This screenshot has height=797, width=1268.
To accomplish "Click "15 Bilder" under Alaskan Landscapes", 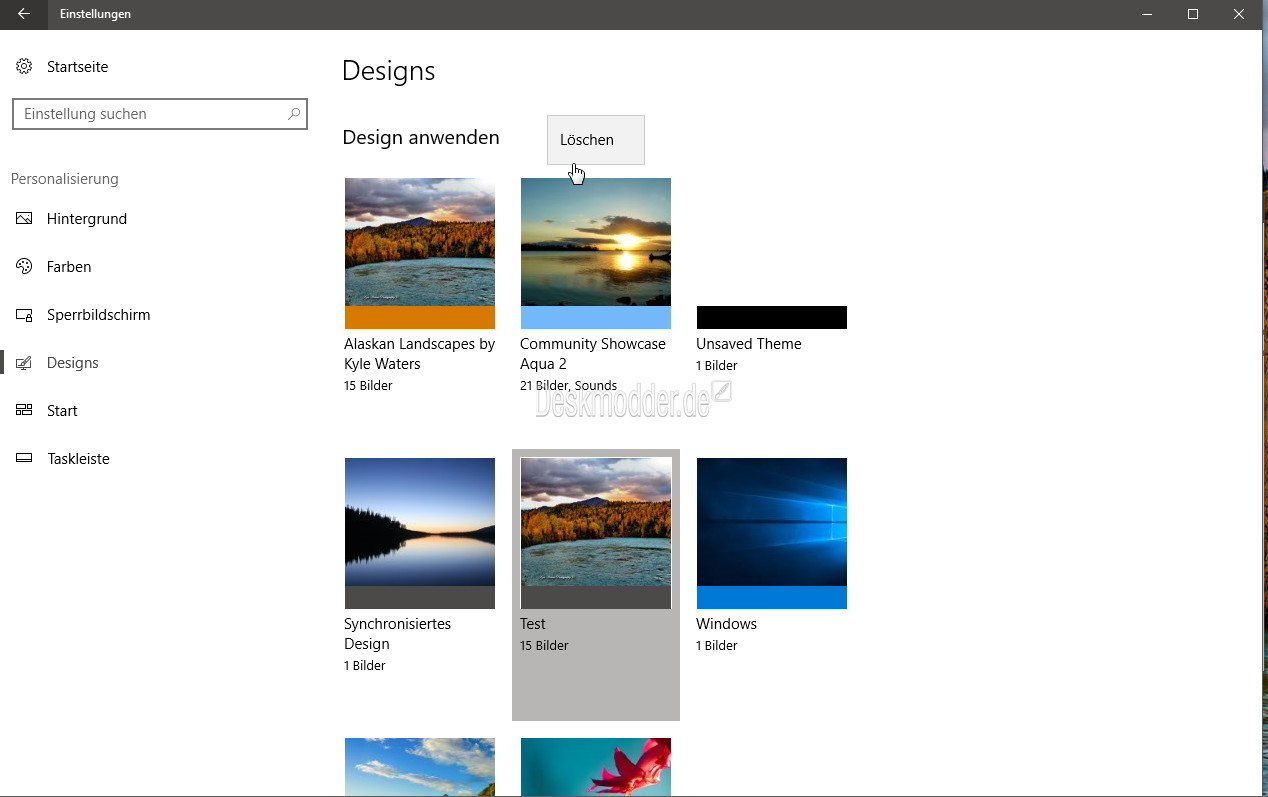I will pyautogui.click(x=368, y=386).
